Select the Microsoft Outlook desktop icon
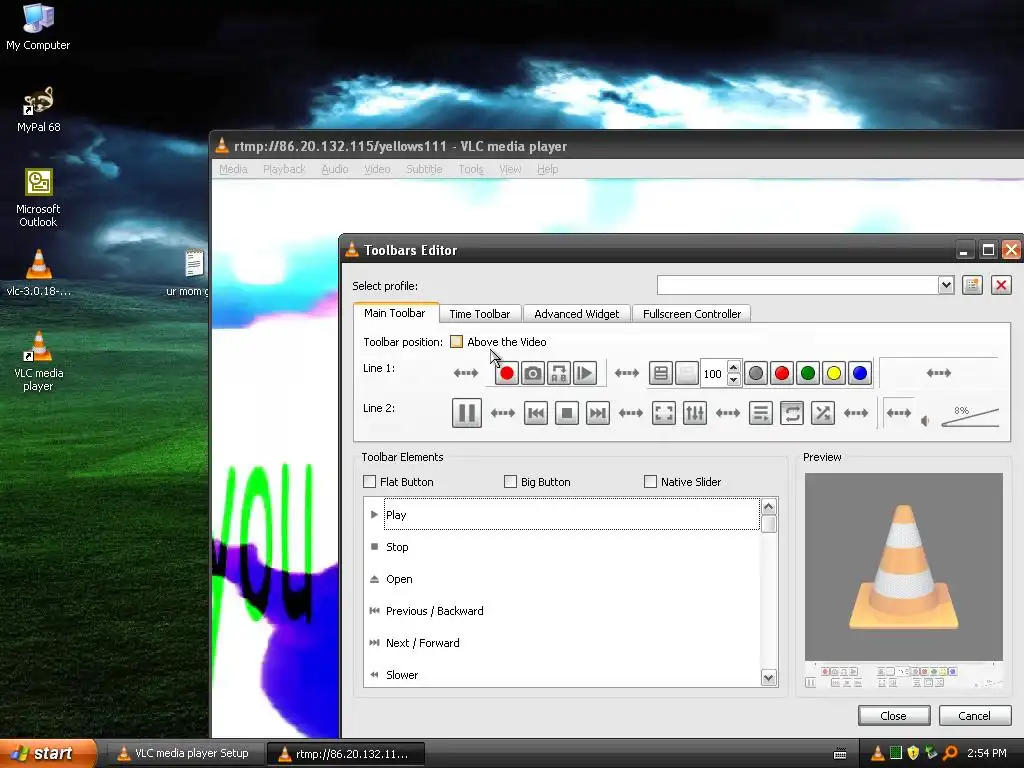This screenshot has height=768, width=1024. (x=39, y=198)
